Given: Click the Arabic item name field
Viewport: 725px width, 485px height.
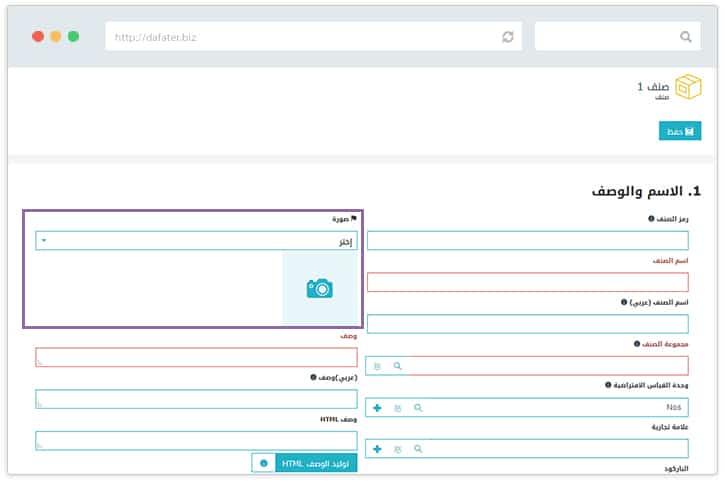Looking at the screenshot, I should (528, 324).
